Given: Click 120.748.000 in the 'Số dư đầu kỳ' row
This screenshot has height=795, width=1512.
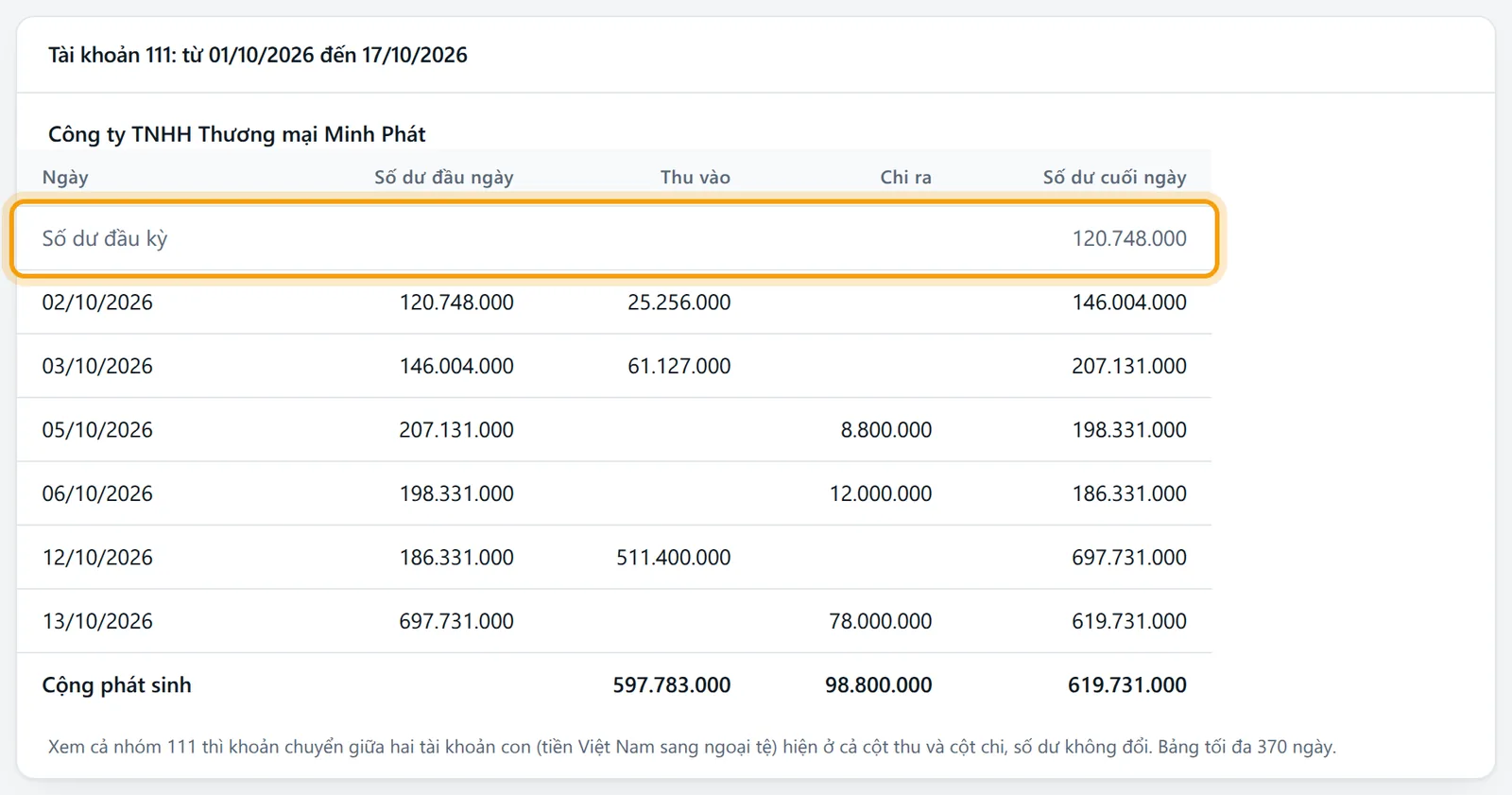Looking at the screenshot, I should 1129,238.
